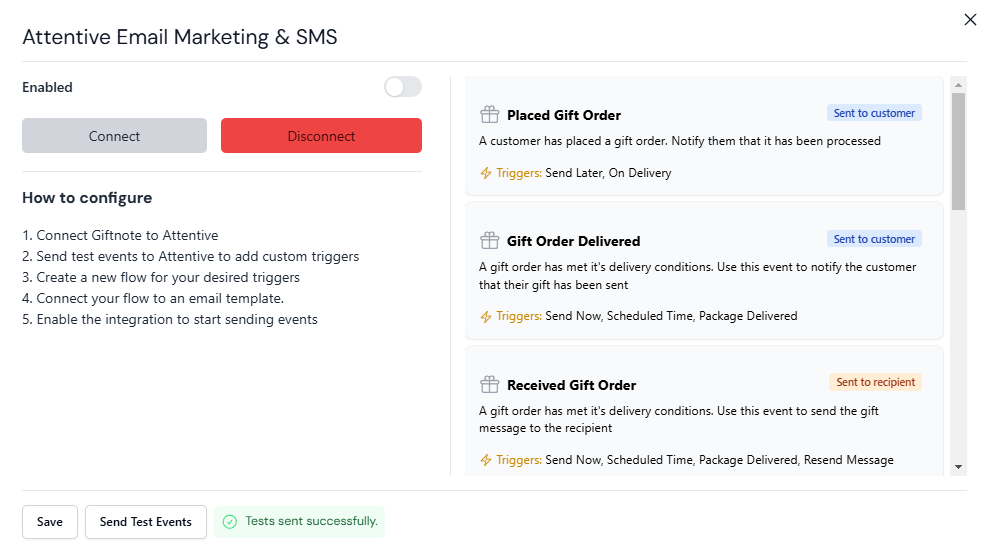
Task: Click the events list scrollbar thumb
Action: (958, 151)
